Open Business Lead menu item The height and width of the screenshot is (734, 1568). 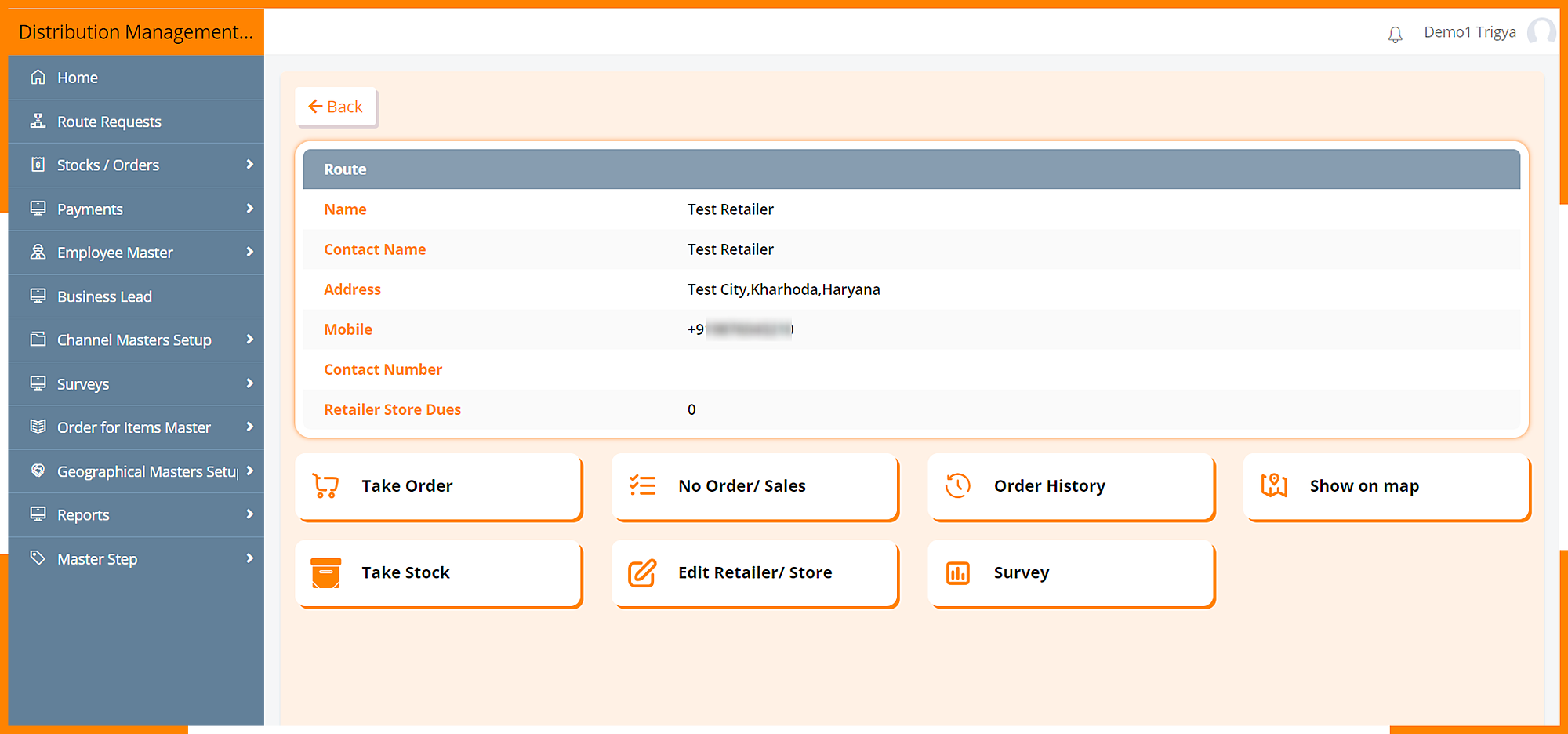tap(104, 296)
